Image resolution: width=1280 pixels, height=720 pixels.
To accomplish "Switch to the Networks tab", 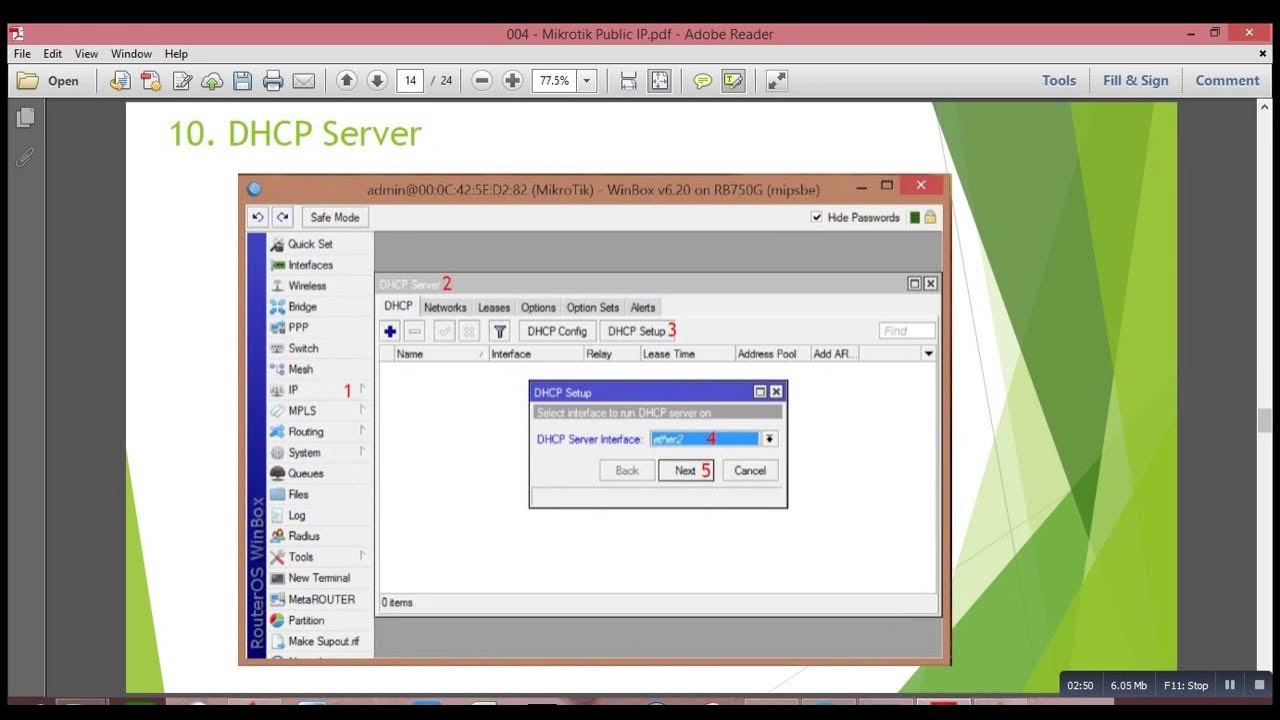I will click(445, 307).
